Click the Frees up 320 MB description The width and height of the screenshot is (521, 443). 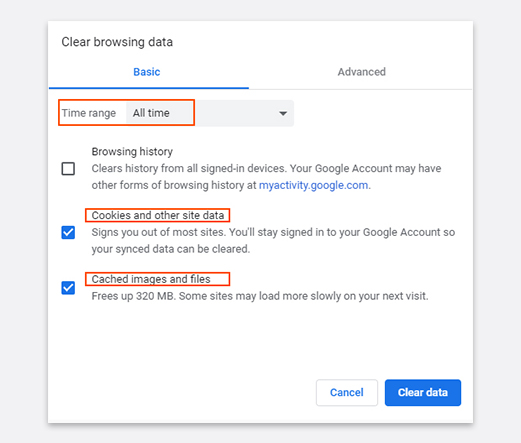pos(260,296)
